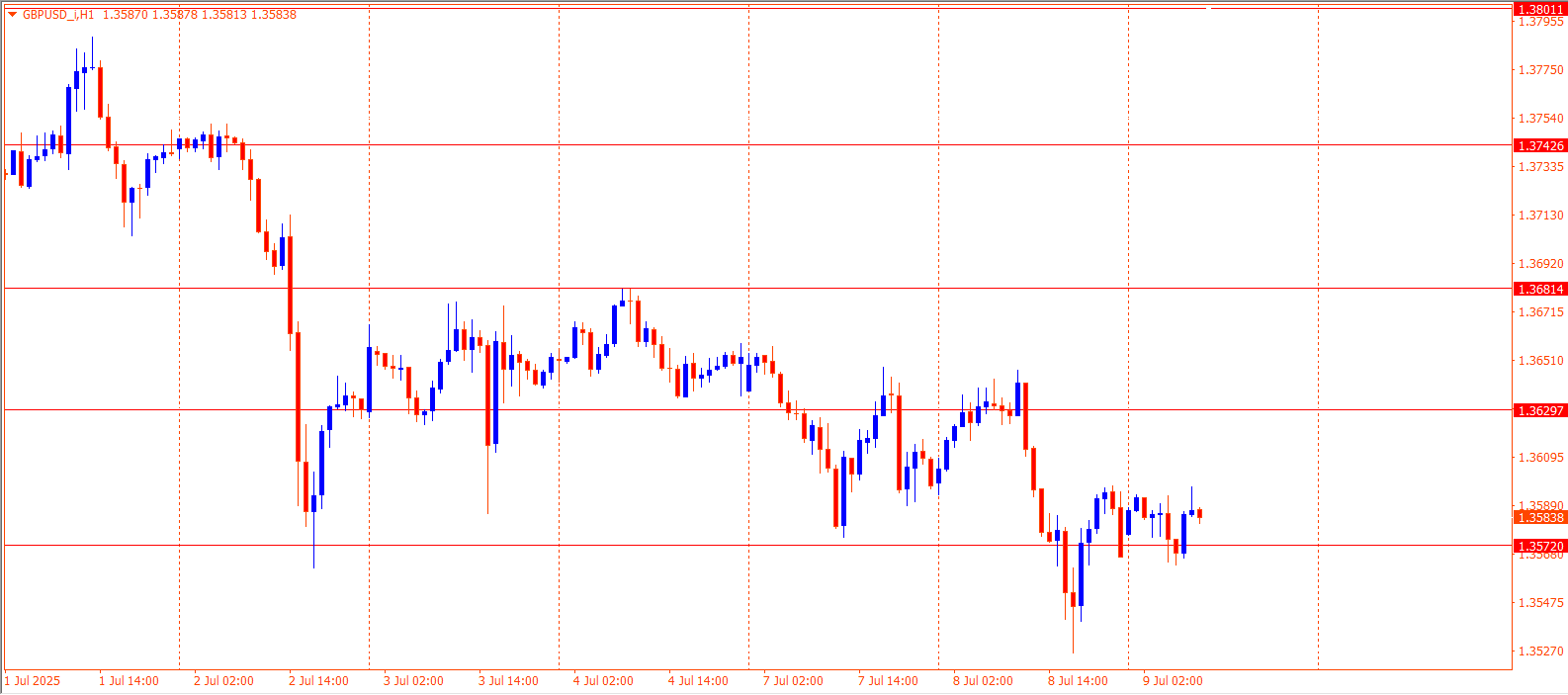The image size is (1568, 695).
Task: Click the 1 Jul 2025 date label
Action: click(x=33, y=681)
